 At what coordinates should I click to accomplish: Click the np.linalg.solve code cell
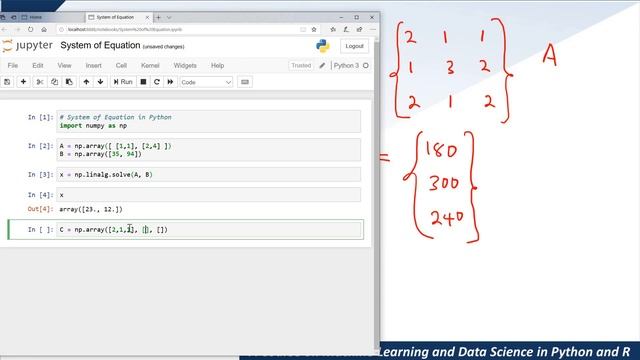coord(209,174)
